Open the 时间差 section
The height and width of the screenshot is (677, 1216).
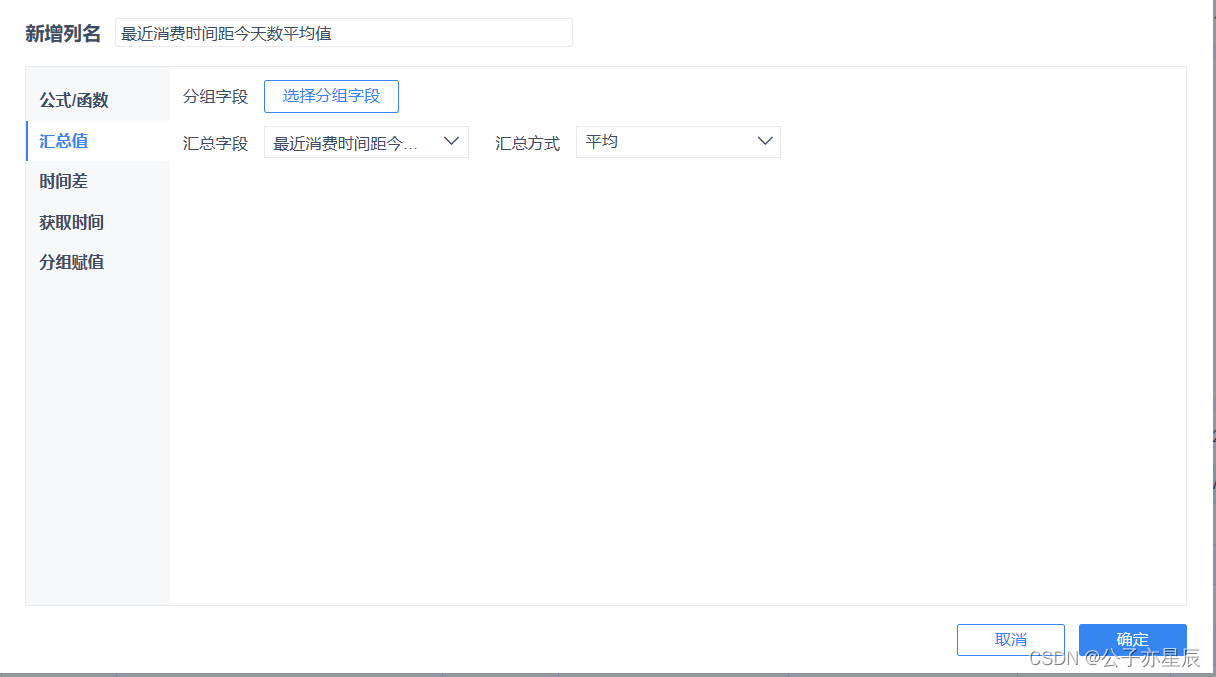pos(63,181)
